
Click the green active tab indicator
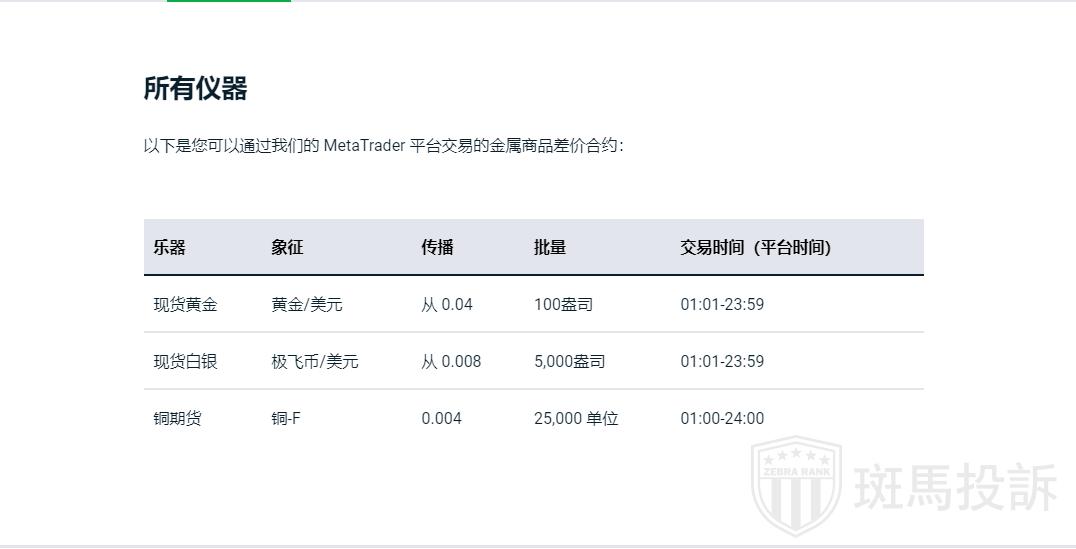[x=229, y=1]
